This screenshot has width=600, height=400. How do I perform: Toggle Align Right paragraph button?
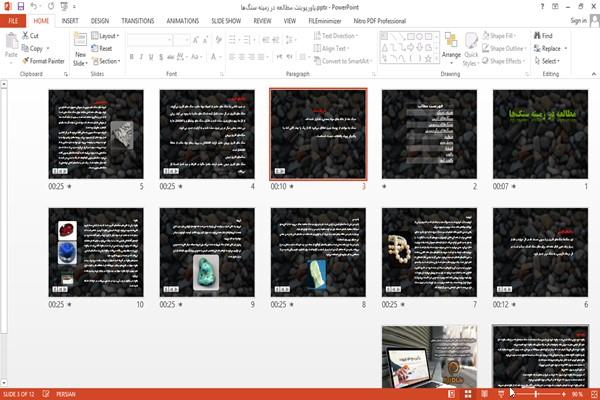click(251, 57)
